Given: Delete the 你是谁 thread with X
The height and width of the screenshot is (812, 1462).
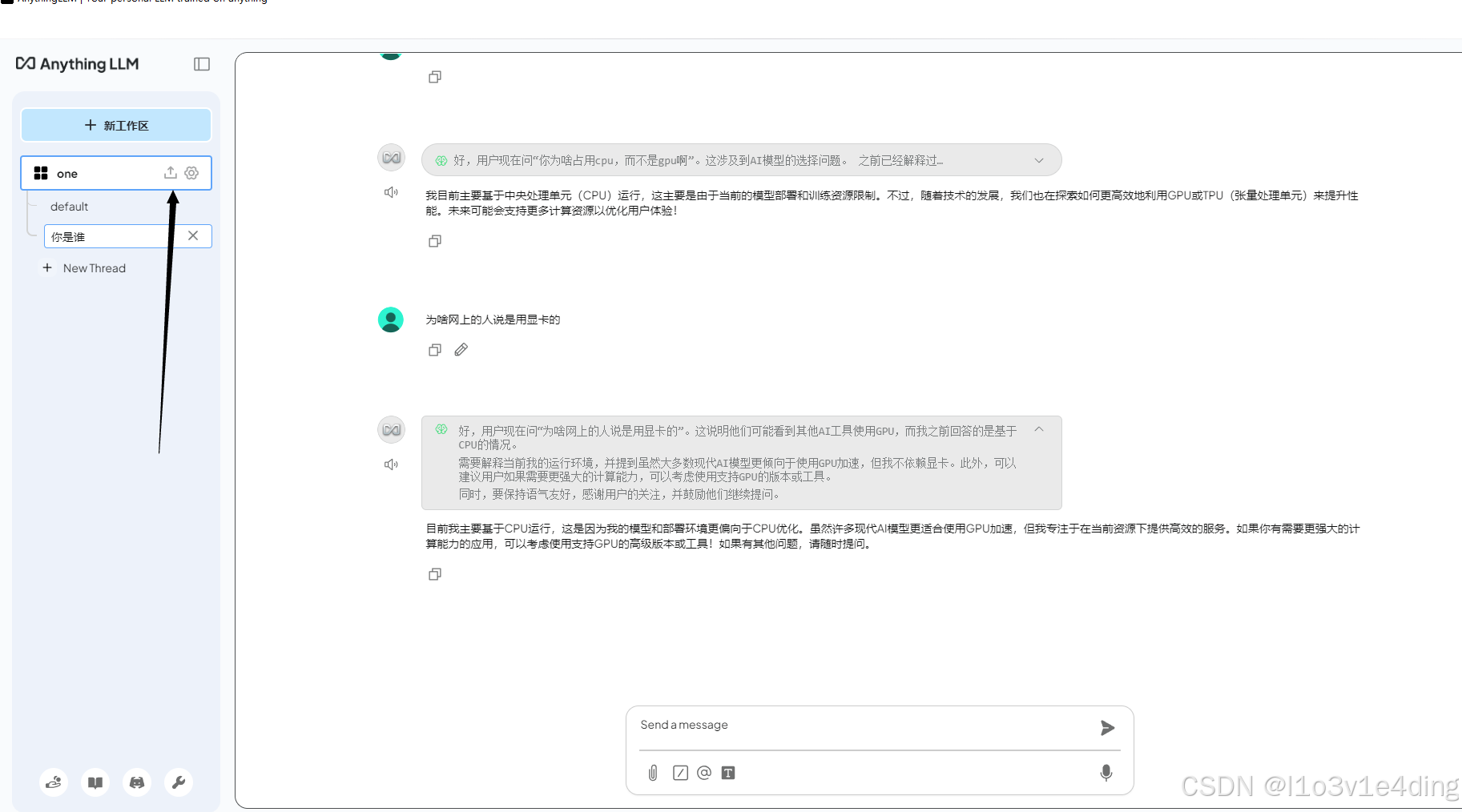Looking at the screenshot, I should 193,235.
